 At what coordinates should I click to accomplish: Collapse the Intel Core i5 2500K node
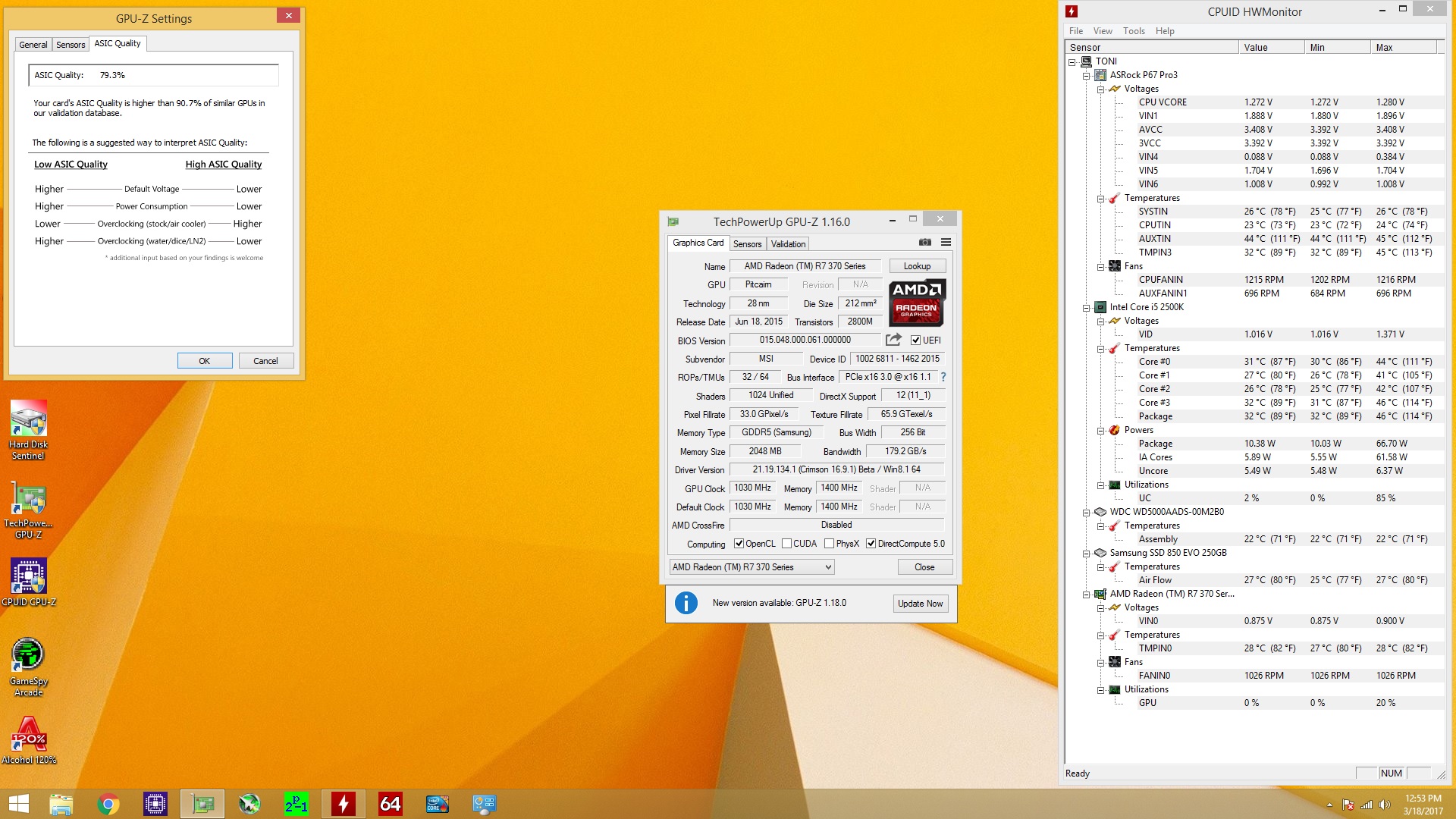point(1086,308)
